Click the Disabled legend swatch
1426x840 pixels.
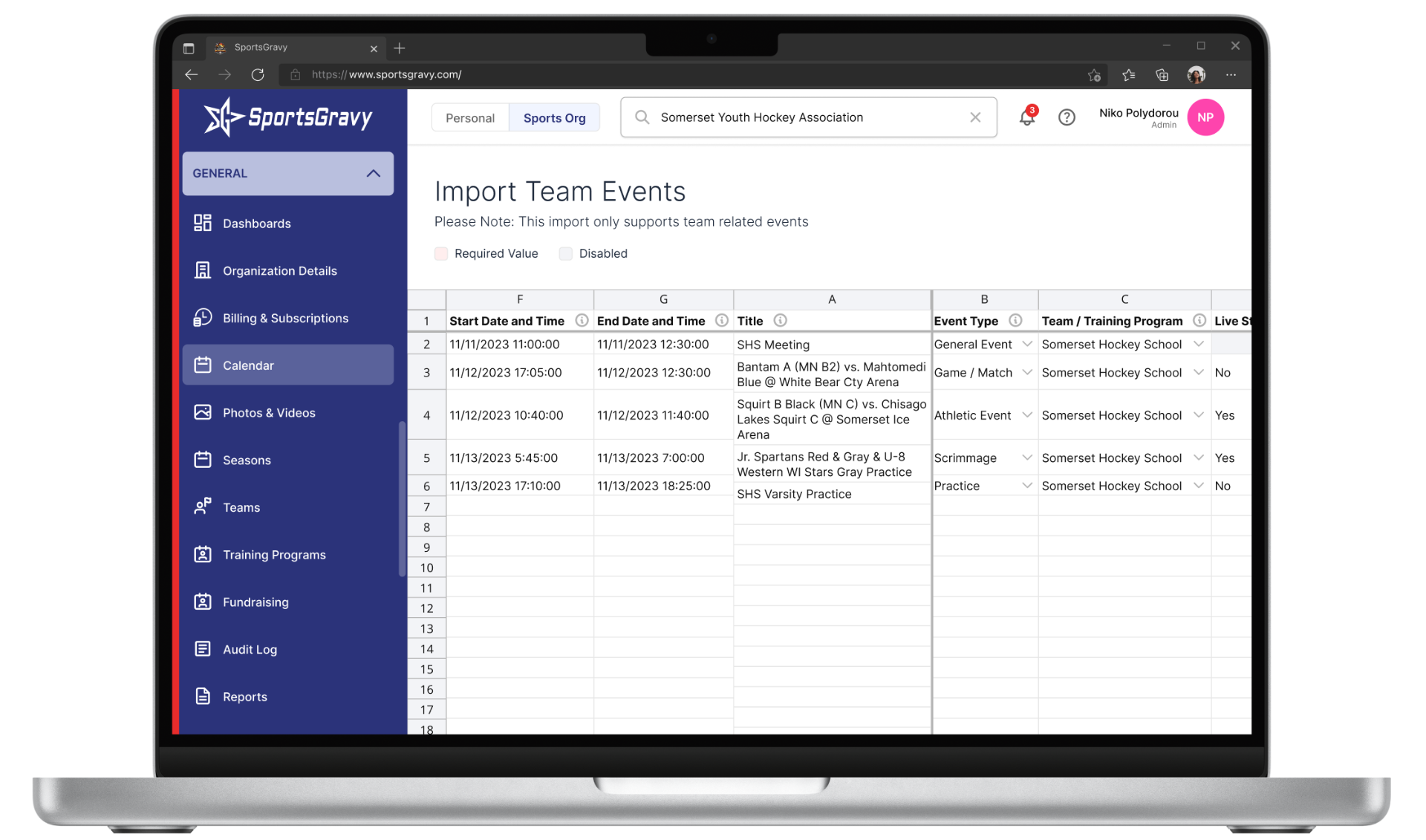pos(566,253)
